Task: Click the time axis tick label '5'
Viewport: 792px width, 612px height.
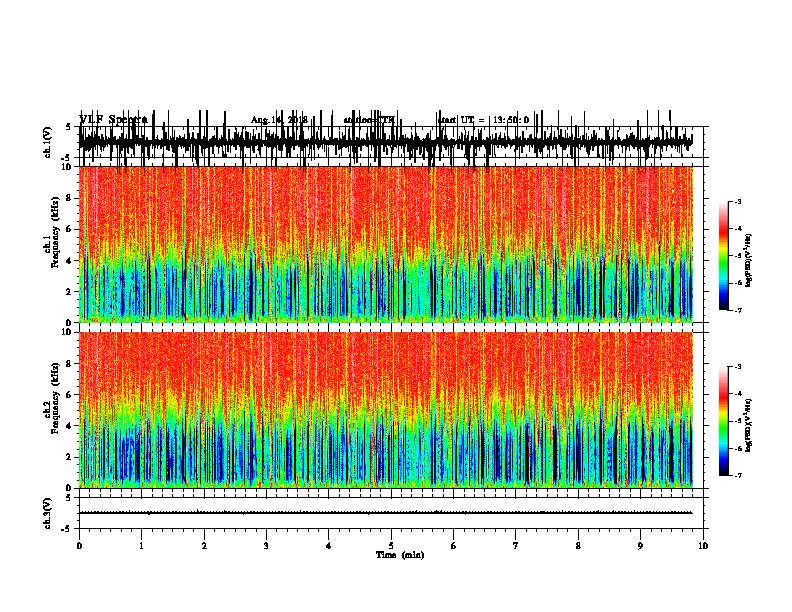Action: coord(391,546)
